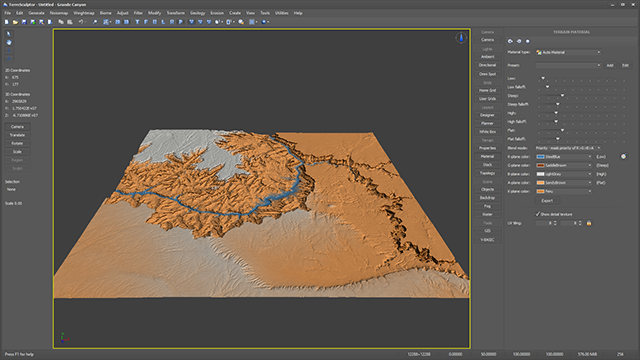Switch to 2D view toolbar icon

[x=118, y=22]
